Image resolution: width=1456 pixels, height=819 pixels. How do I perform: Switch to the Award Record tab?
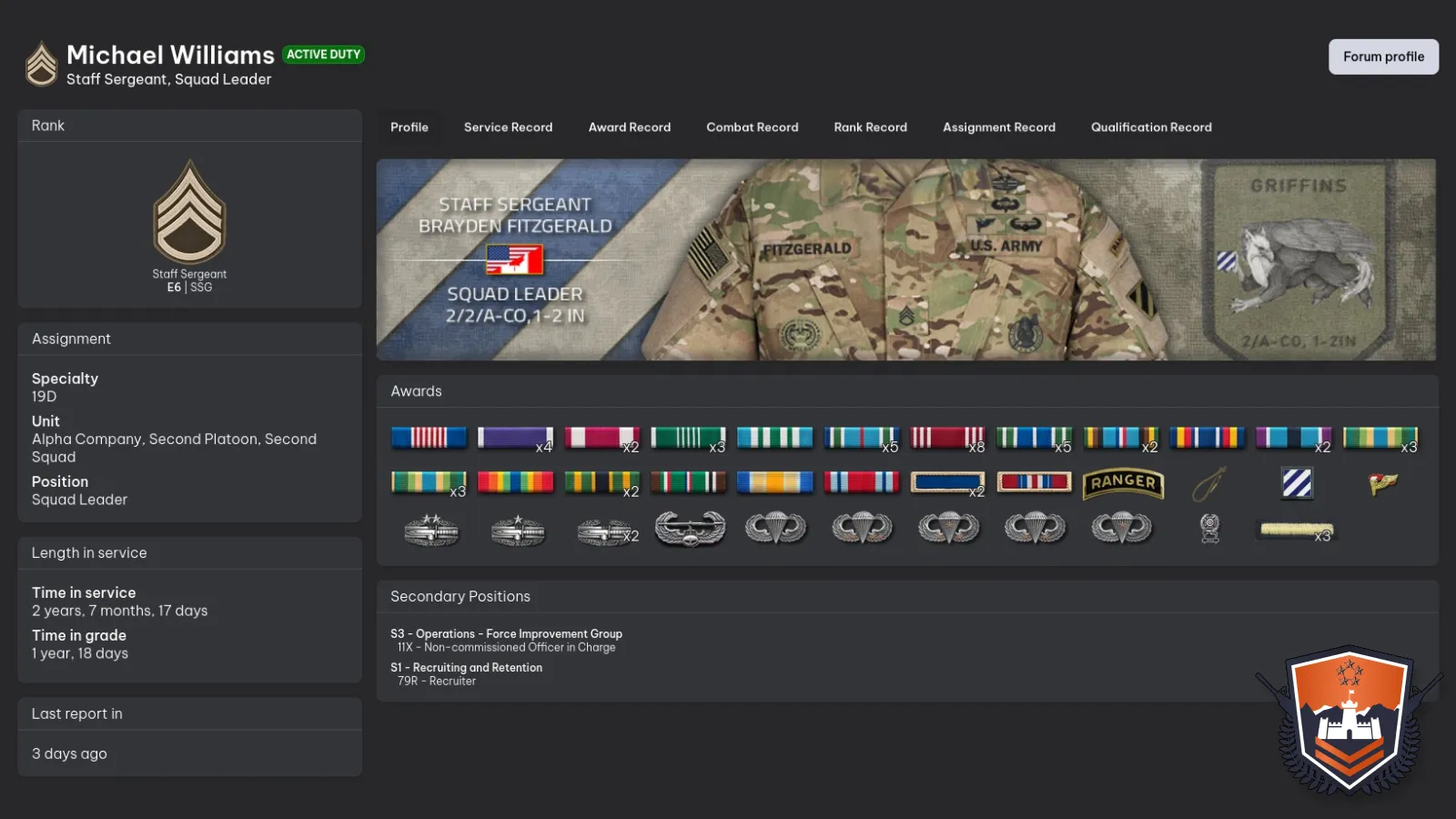coord(629,127)
